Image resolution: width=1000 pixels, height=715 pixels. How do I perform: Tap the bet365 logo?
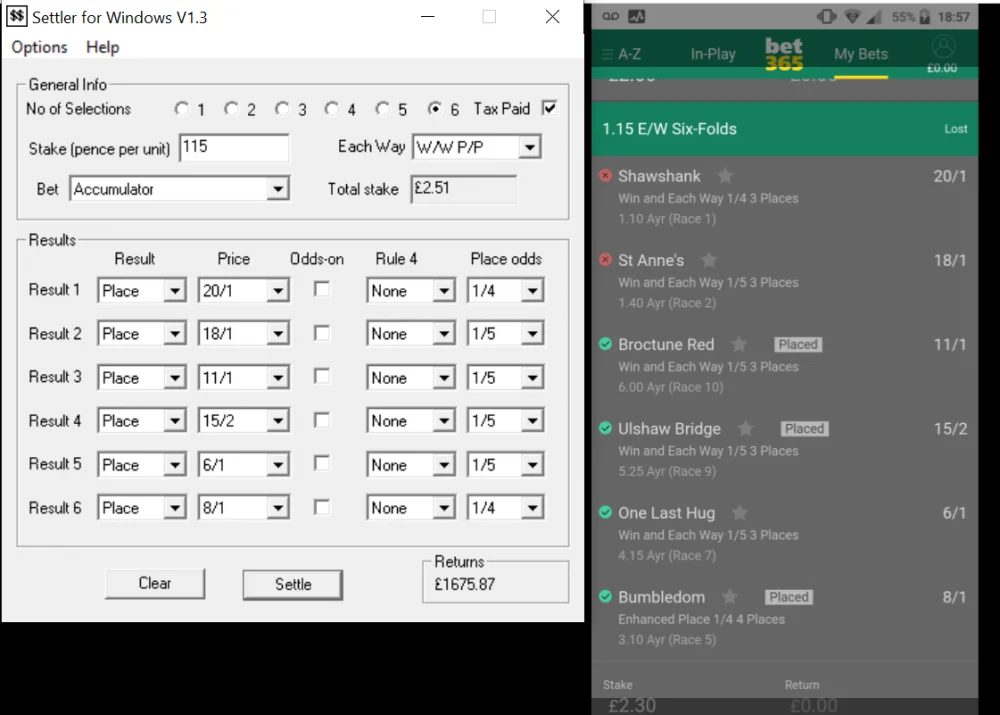click(784, 54)
